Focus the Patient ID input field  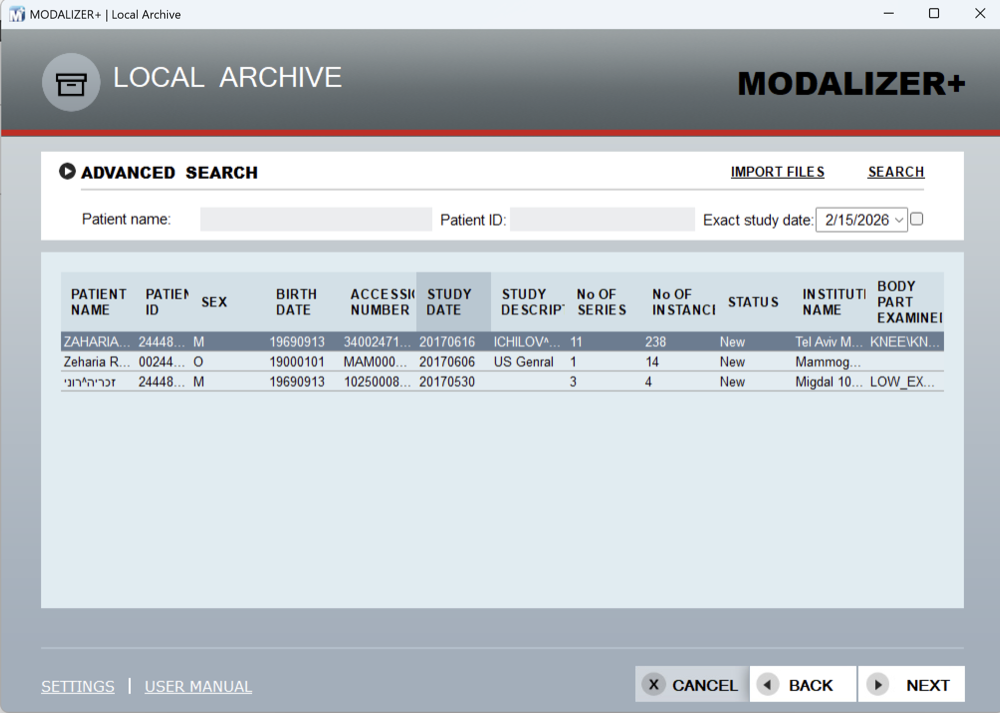[602, 219]
